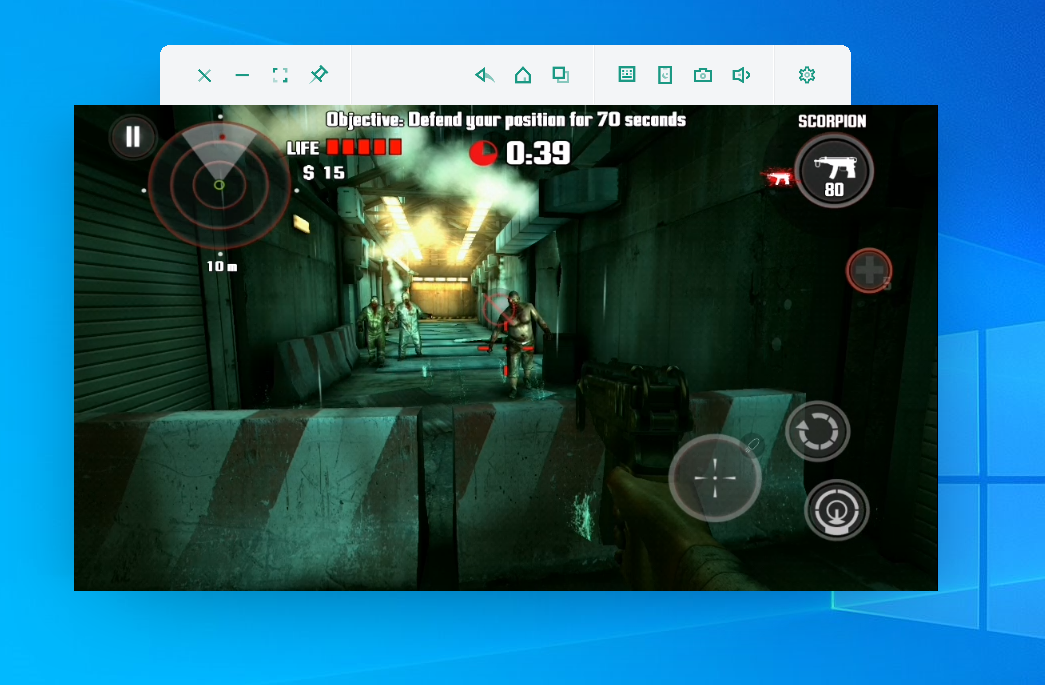
Task: Click the "SCORPION" weapon name label
Action: 832,121
